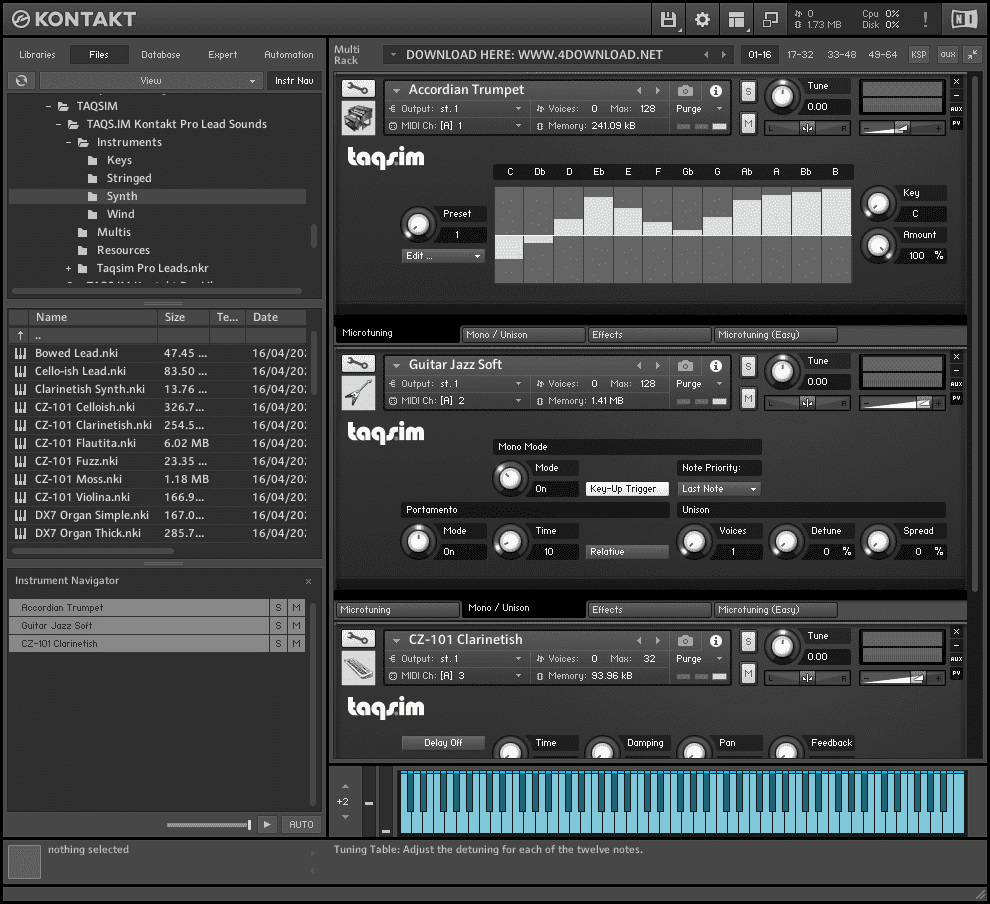Open Accordian Trumpet wrench edit icon
The width and height of the screenshot is (990, 904).
pyautogui.click(x=358, y=88)
